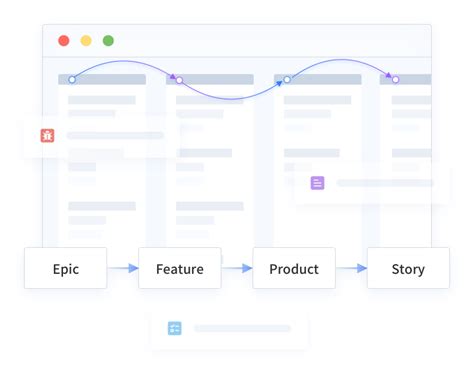Screen dimensions: 474x366
Task: Select the Story box
Action: [408, 268]
